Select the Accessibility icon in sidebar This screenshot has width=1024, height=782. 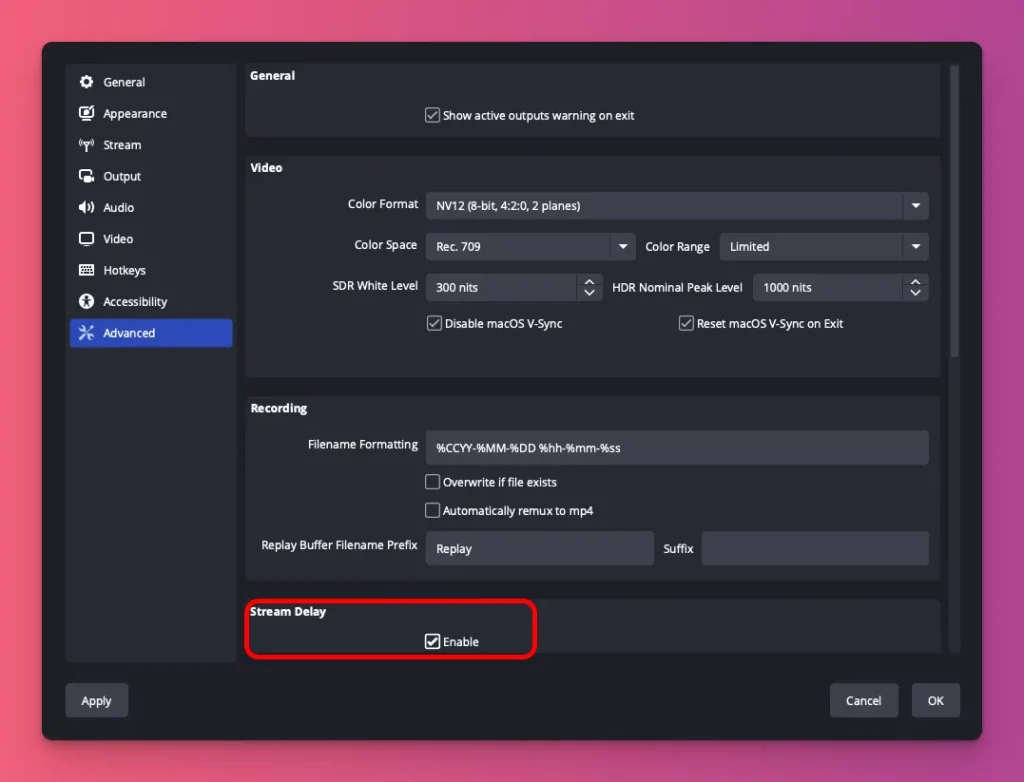(87, 301)
